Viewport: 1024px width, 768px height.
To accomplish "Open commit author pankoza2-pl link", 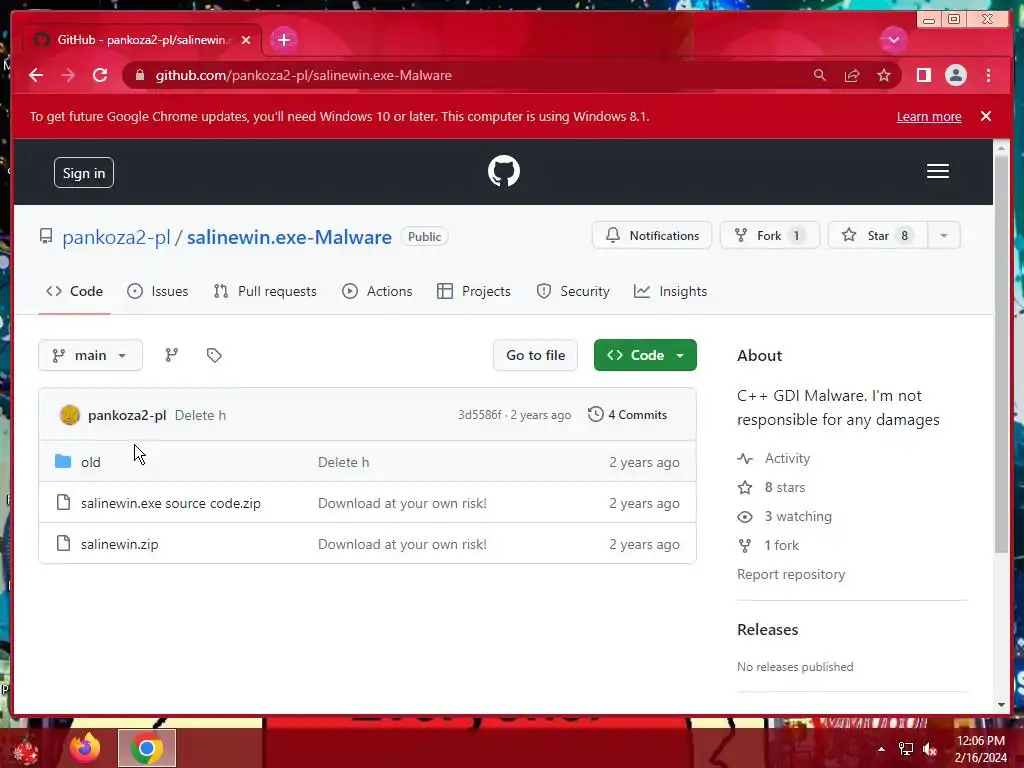I will coord(127,415).
